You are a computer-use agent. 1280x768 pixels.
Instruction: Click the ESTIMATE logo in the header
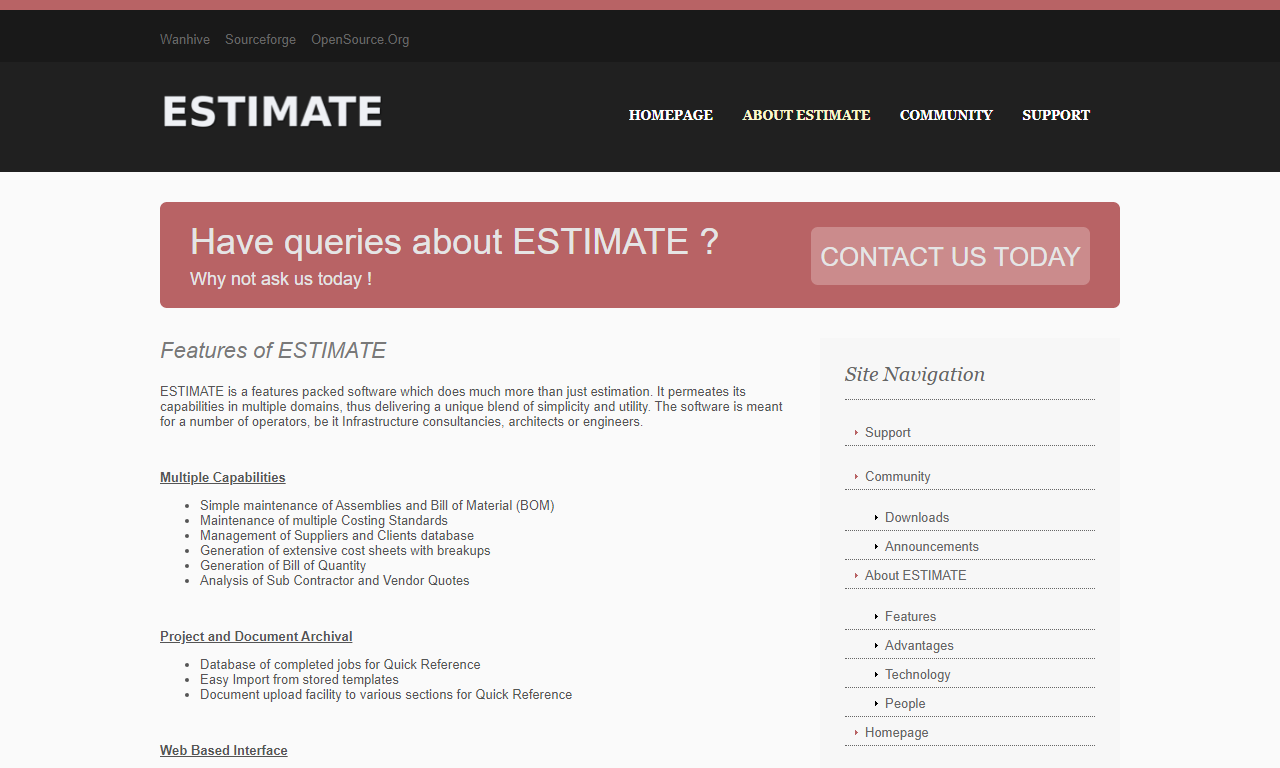[x=272, y=112]
